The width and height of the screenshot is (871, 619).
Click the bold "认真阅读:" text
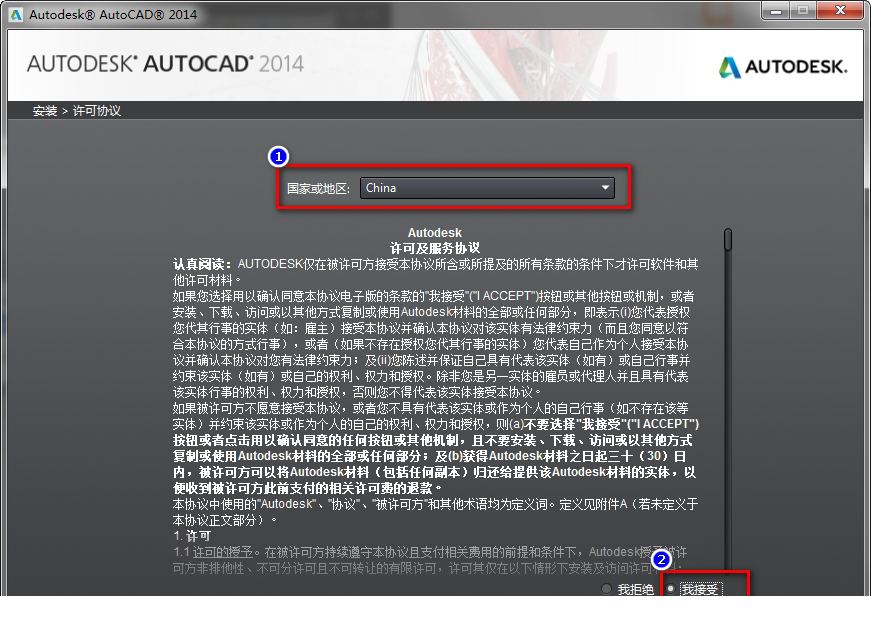tap(202, 264)
